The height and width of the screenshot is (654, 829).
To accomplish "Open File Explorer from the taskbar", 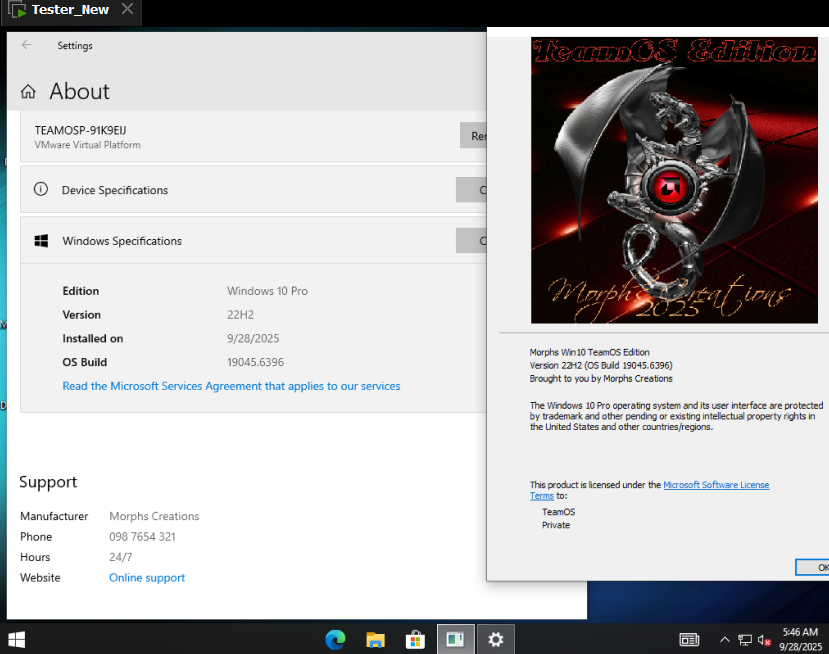I will point(375,639).
